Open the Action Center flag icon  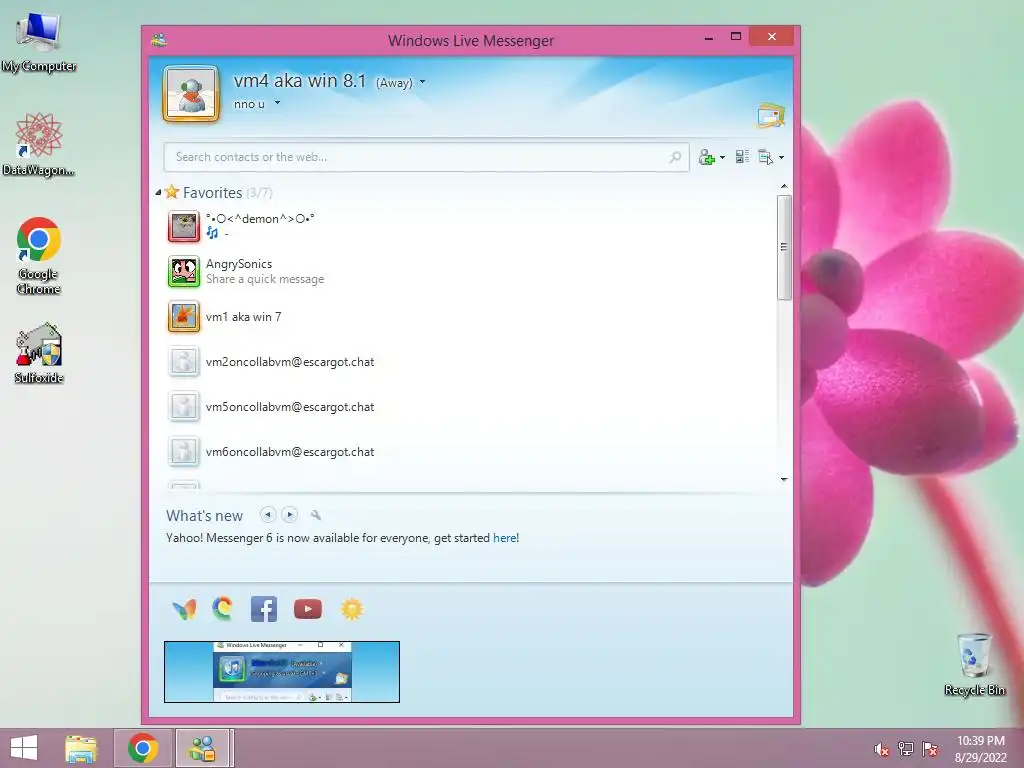[x=930, y=749]
